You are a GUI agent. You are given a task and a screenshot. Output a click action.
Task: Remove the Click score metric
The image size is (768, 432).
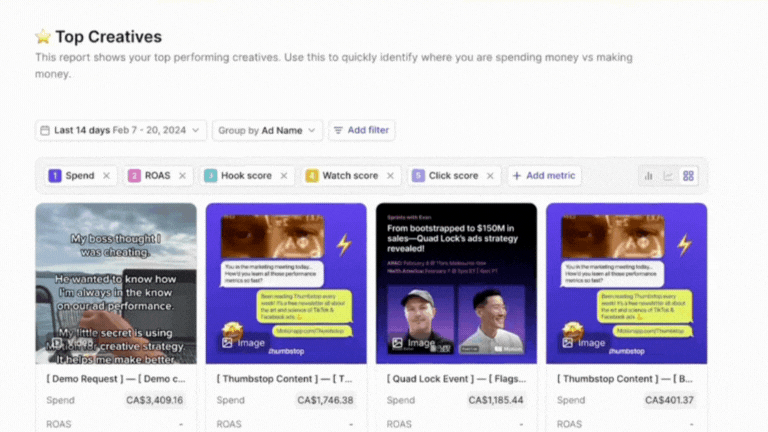[490, 176]
